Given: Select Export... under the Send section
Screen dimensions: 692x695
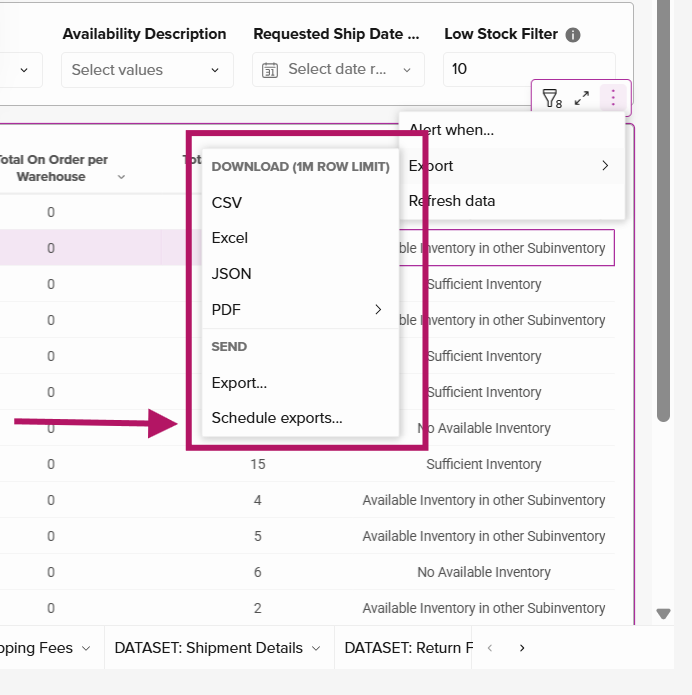Looking at the screenshot, I should click(x=301, y=383).
